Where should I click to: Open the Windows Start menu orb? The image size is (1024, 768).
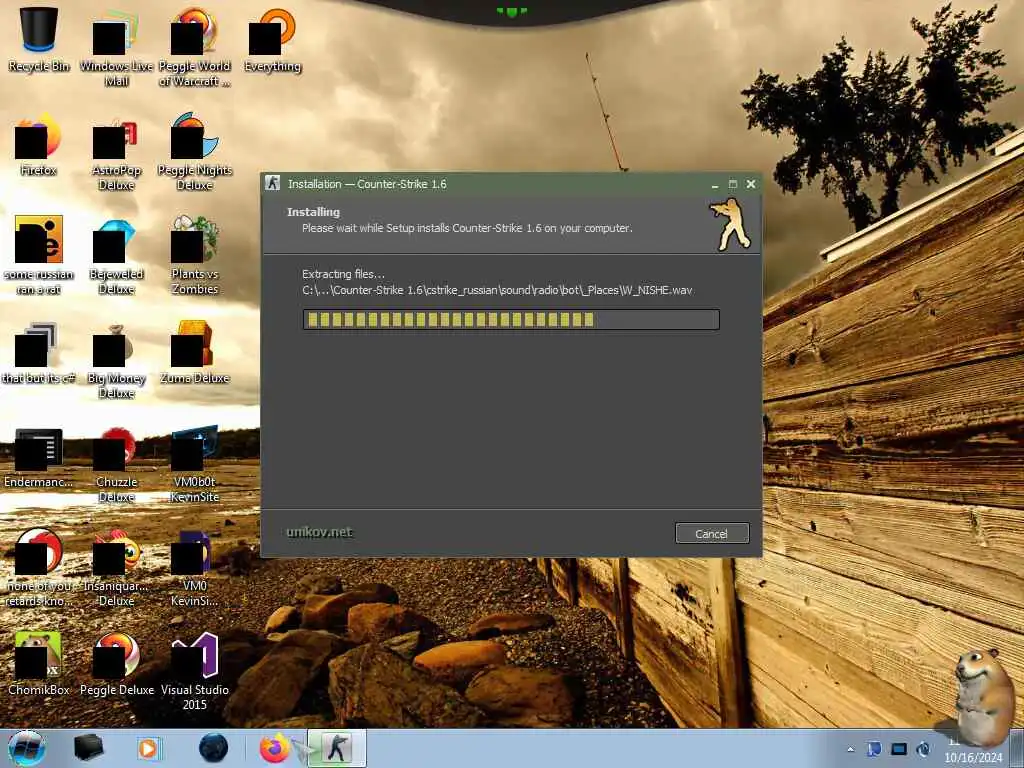(27, 748)
